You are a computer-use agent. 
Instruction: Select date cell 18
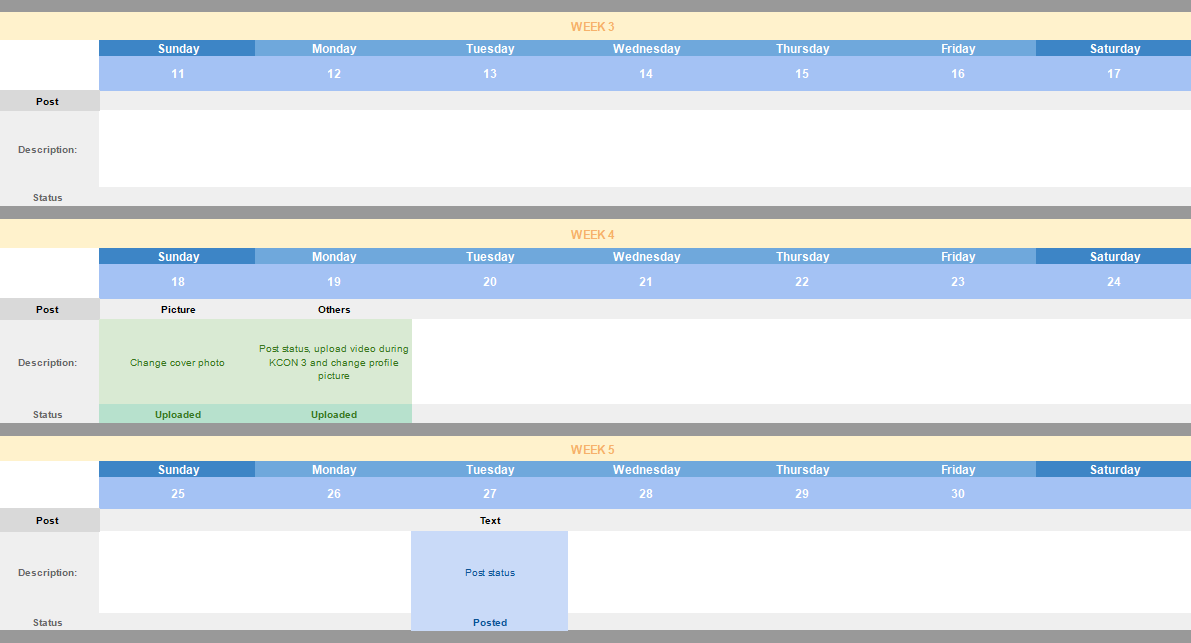178,282
